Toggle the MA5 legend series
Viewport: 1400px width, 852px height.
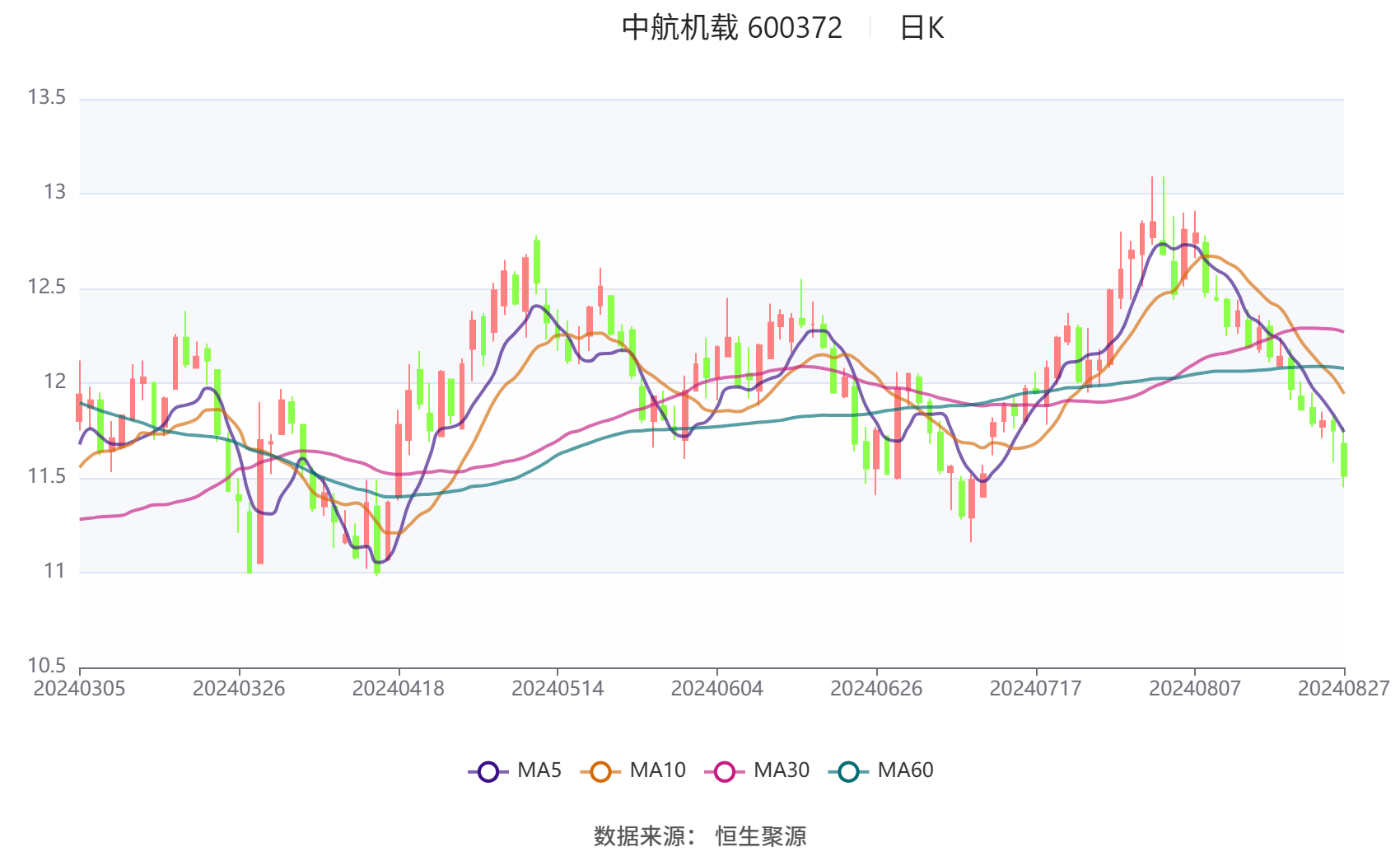pos(515,770)
